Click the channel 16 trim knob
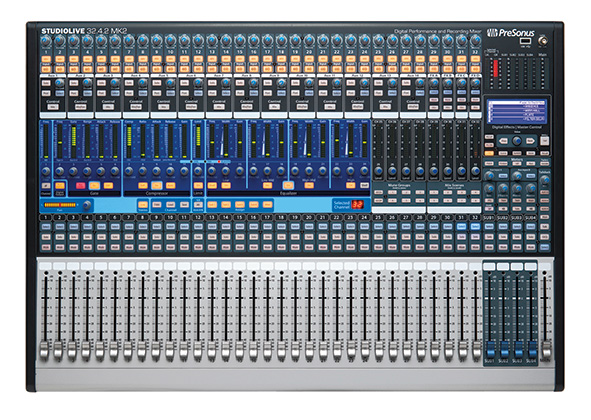Screen dimensions: 591x420 click(x=254, y=40)
